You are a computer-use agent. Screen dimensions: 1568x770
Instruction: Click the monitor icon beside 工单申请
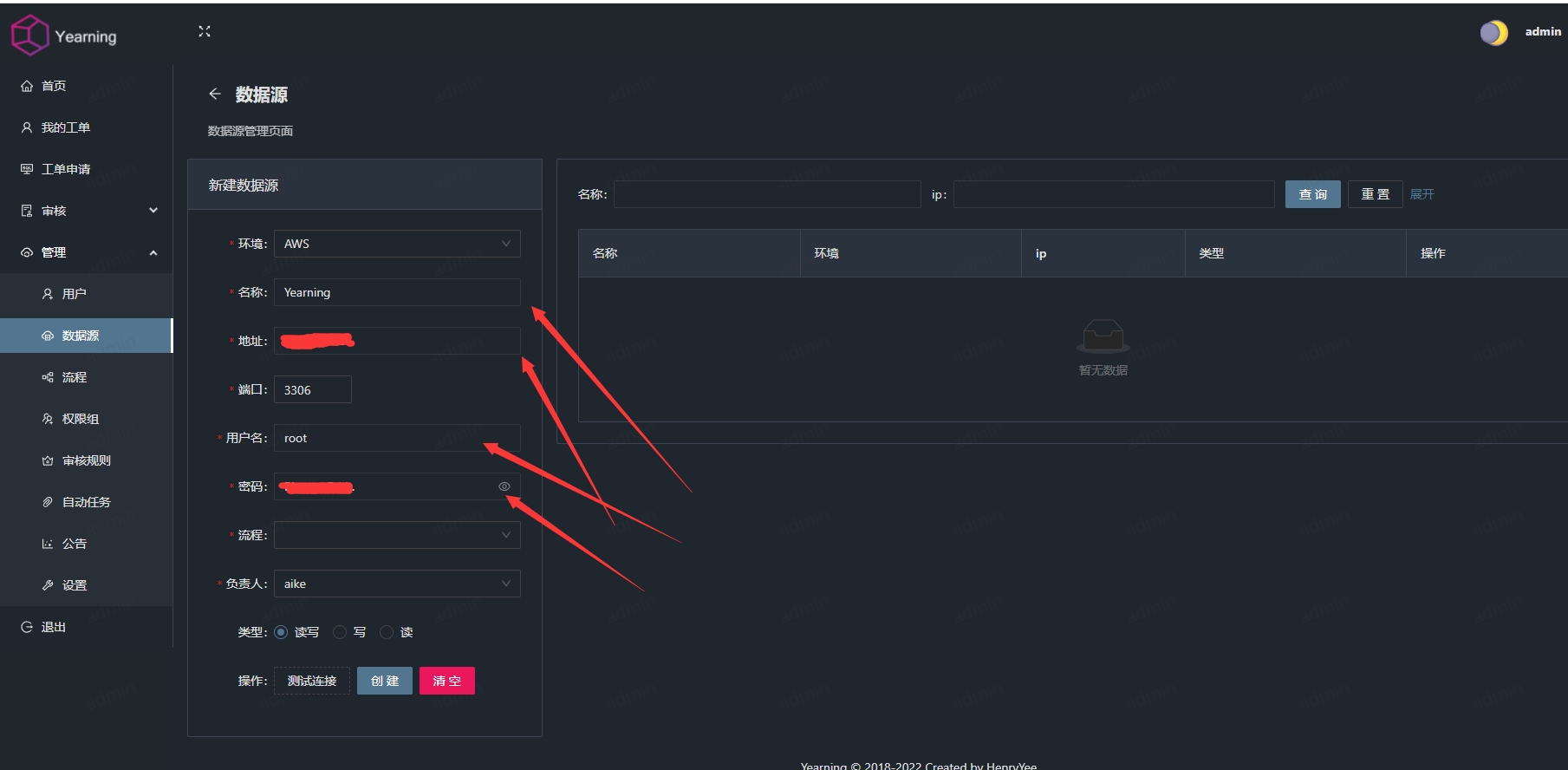[x=27, y=169]
